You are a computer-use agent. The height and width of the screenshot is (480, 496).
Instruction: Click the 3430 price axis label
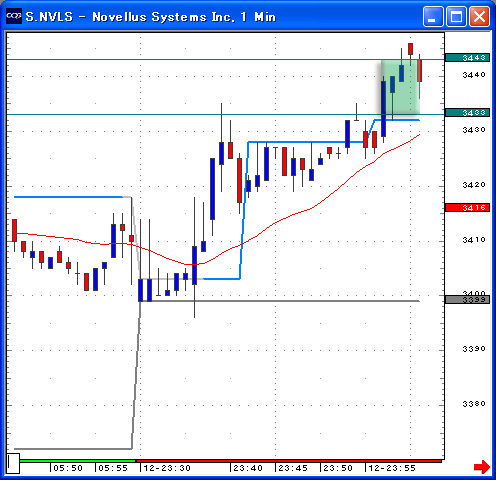(474, 130)
